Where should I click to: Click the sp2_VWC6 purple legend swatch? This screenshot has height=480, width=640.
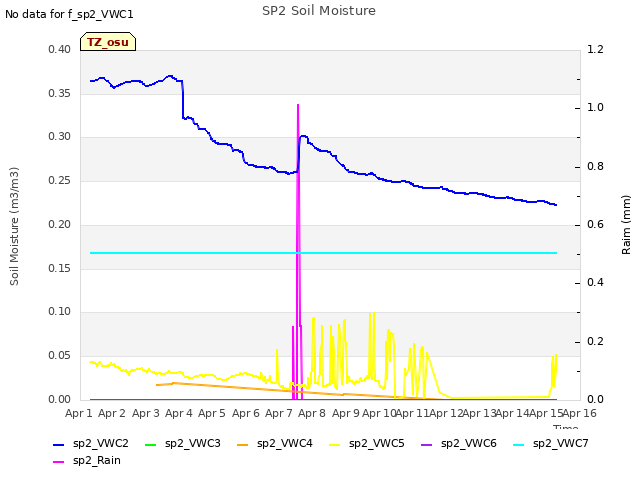tap(427, 445)
